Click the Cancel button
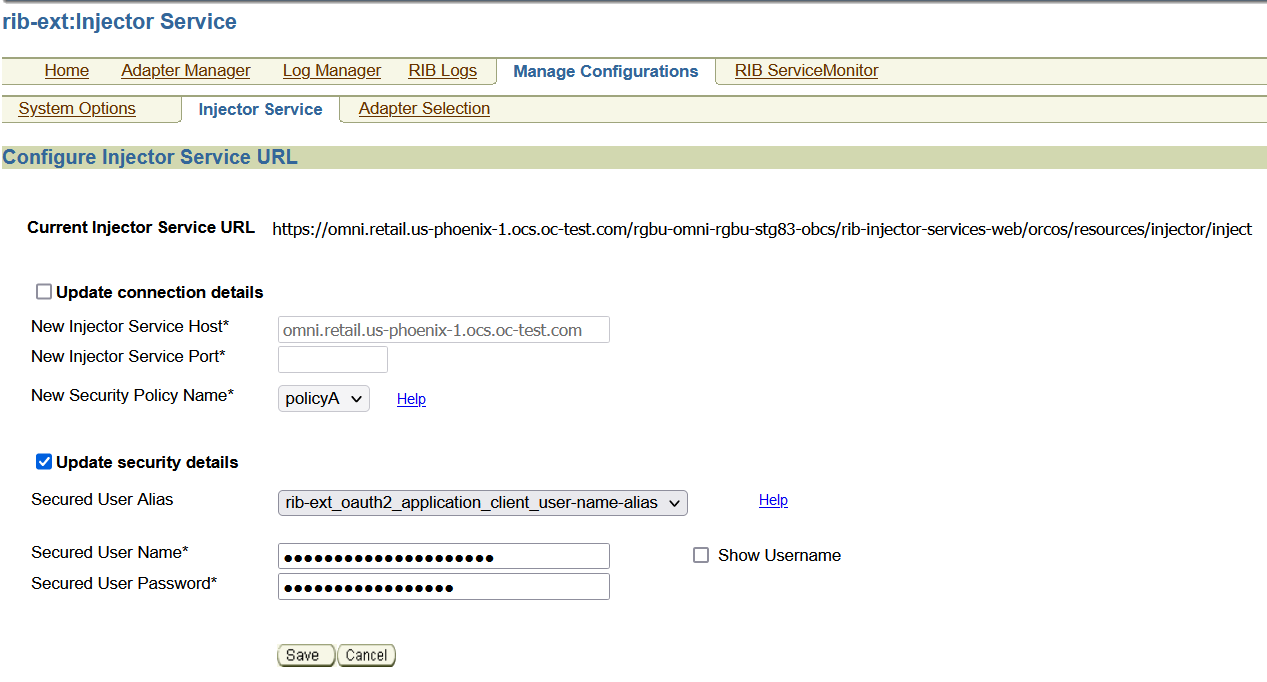 (365, 655)
